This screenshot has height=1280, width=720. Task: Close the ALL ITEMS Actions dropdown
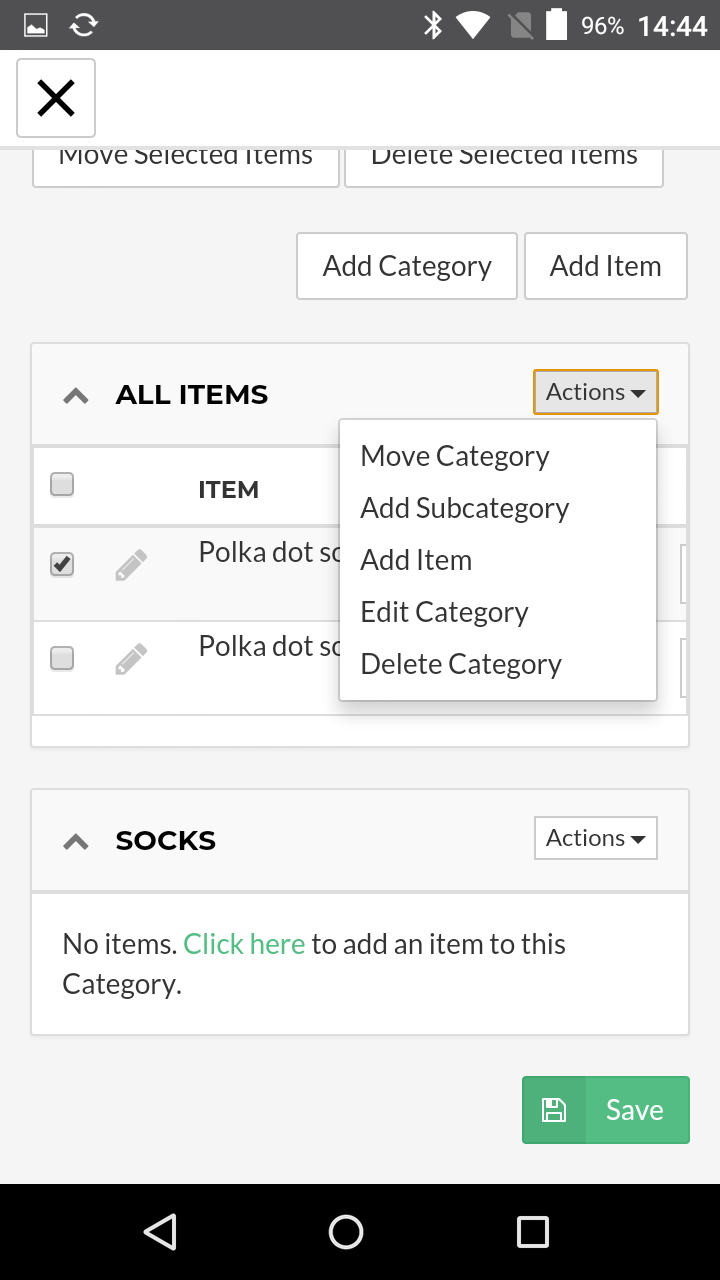[x=595, y=392]
